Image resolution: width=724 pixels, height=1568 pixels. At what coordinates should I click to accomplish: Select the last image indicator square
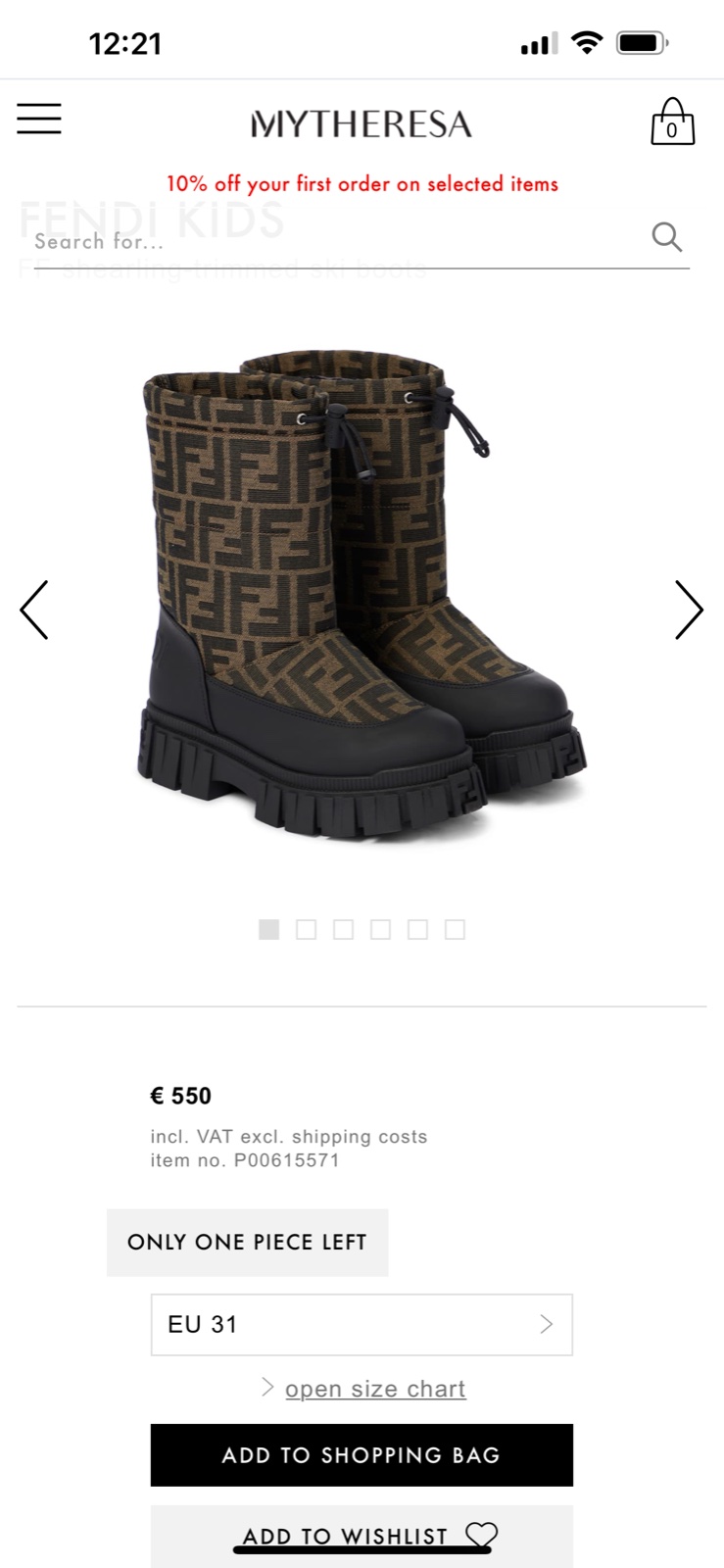click(x=455, y=929)
